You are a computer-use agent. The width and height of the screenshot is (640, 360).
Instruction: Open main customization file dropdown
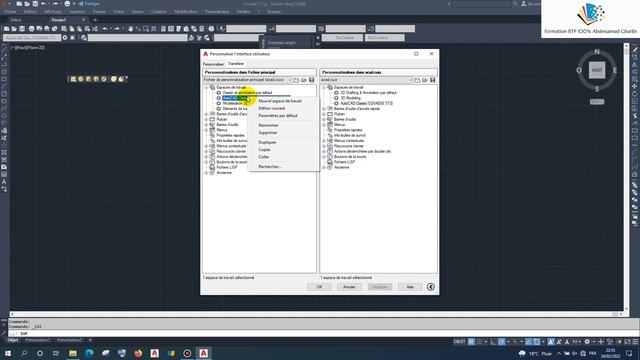pos(248,80)
